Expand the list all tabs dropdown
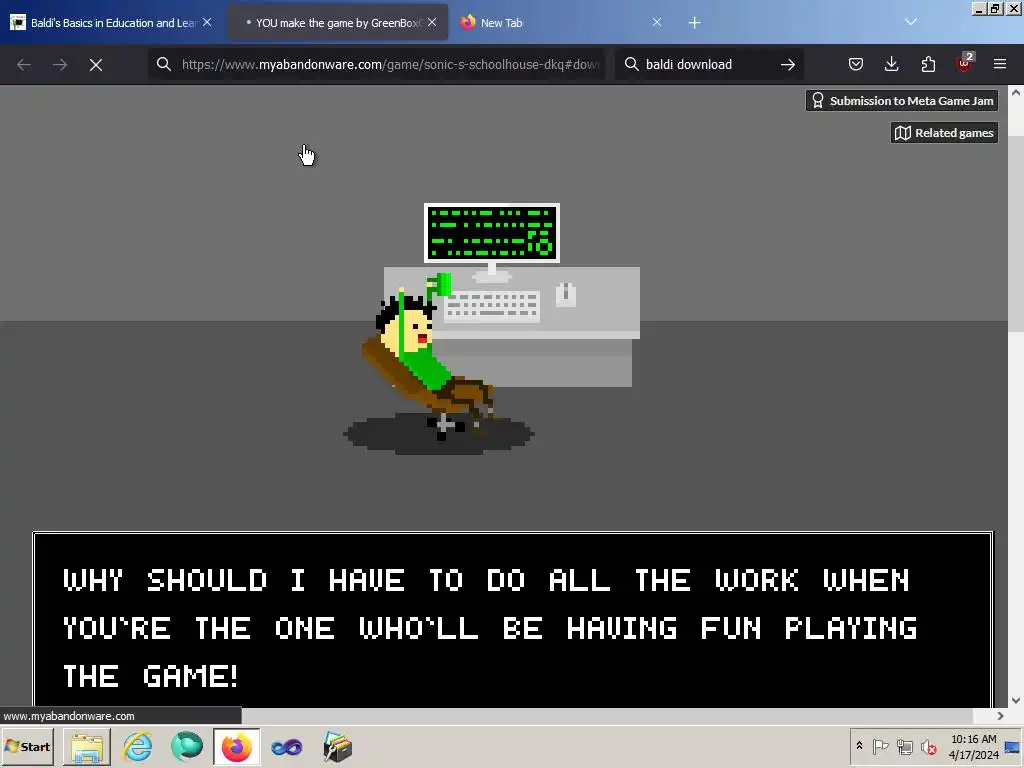1024x768 pixels. [911, 22]
